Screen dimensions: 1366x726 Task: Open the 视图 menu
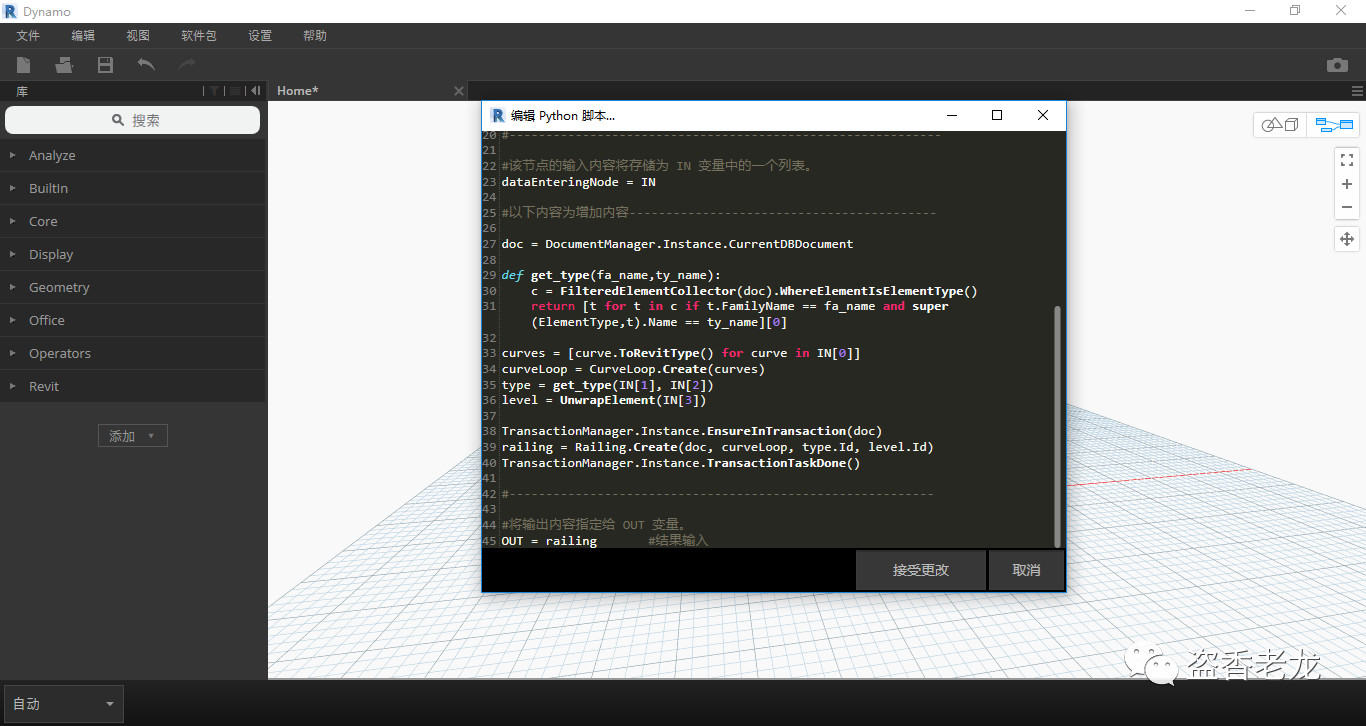(138, 36)
